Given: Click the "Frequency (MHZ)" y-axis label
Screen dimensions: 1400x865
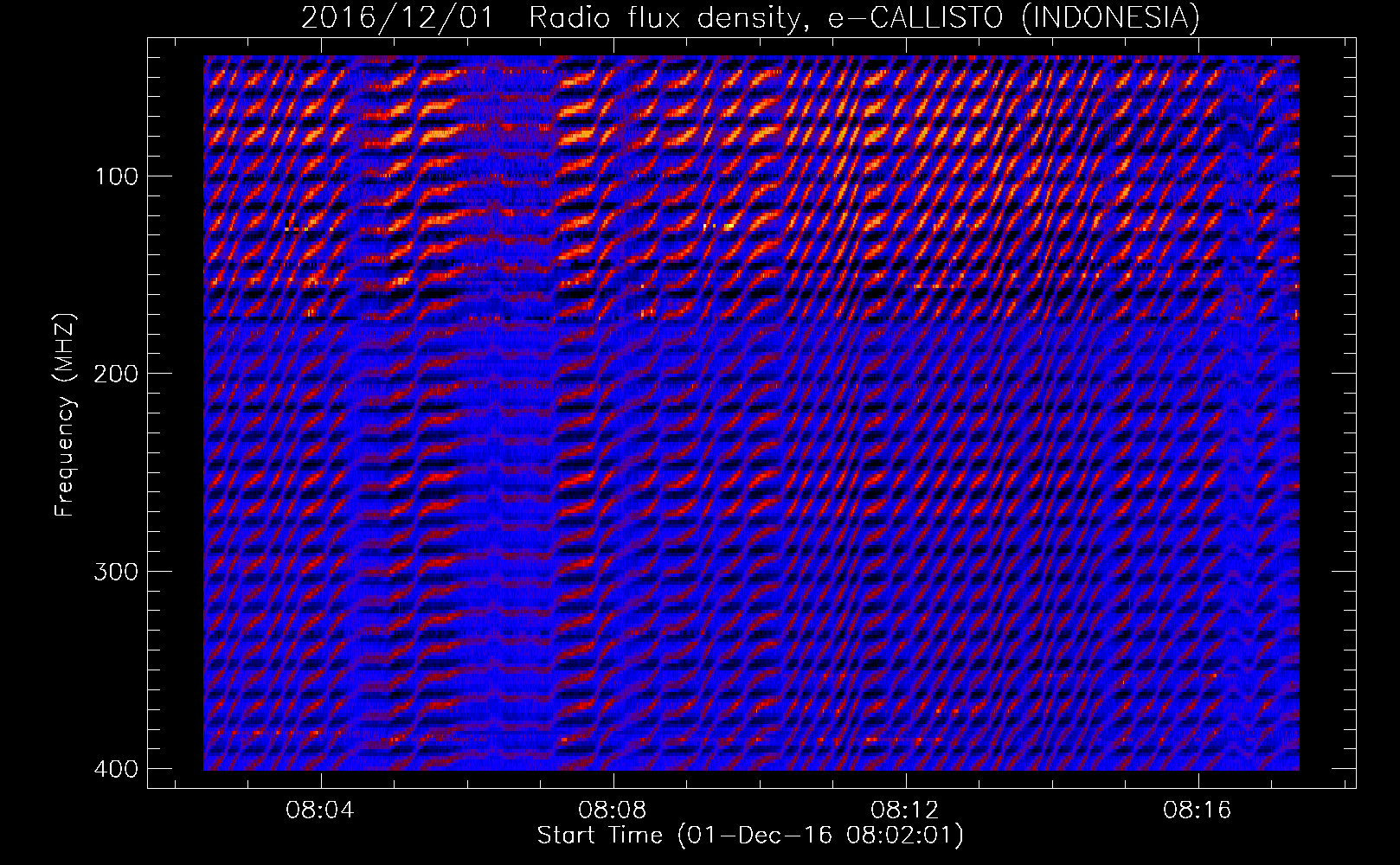Looking at the screenshot, I should (x=65, y=414).
